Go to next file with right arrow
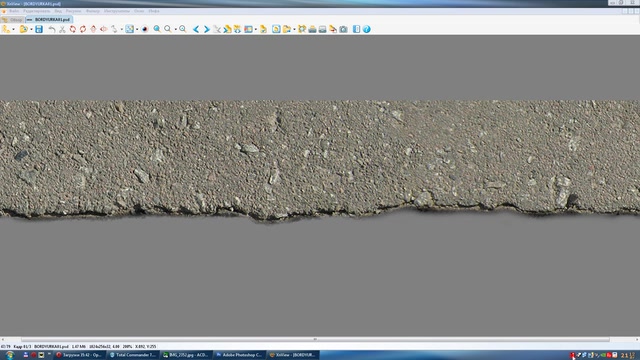The image size is (640, 360). click(207, 29)
